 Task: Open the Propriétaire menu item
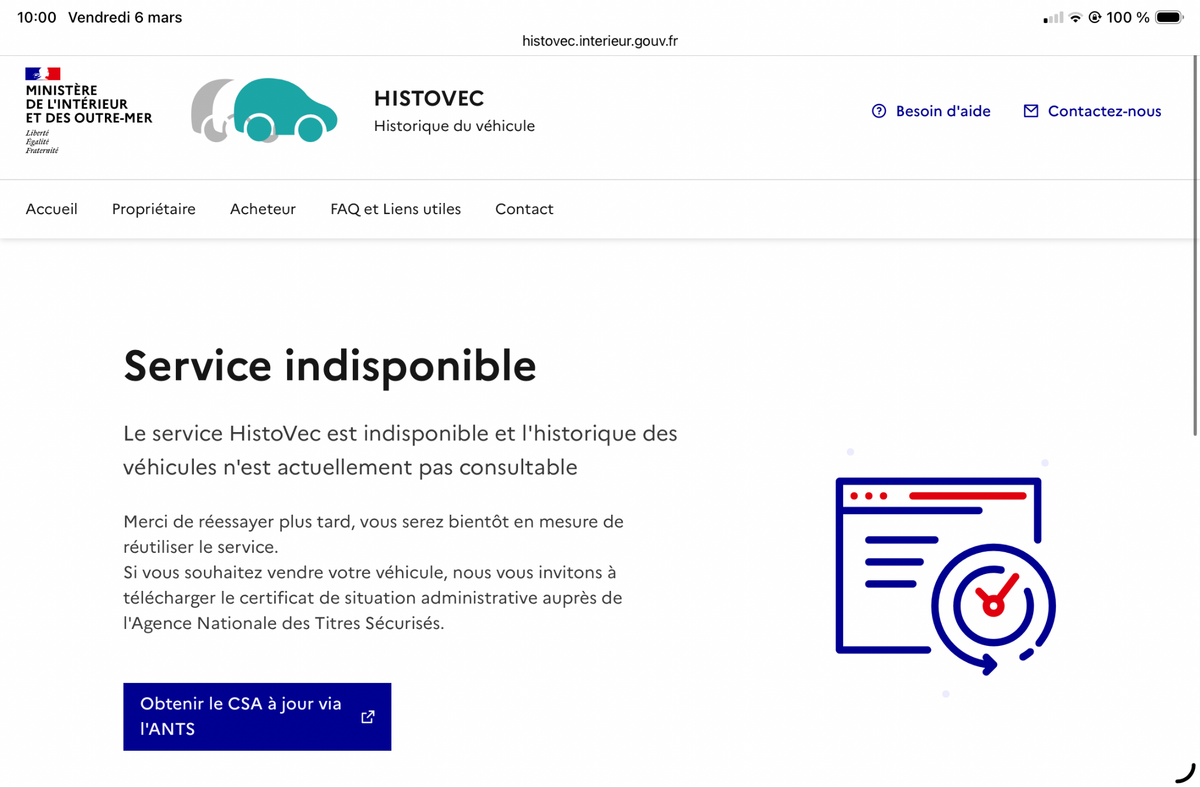pyautogui.click(x=154, y=209)
